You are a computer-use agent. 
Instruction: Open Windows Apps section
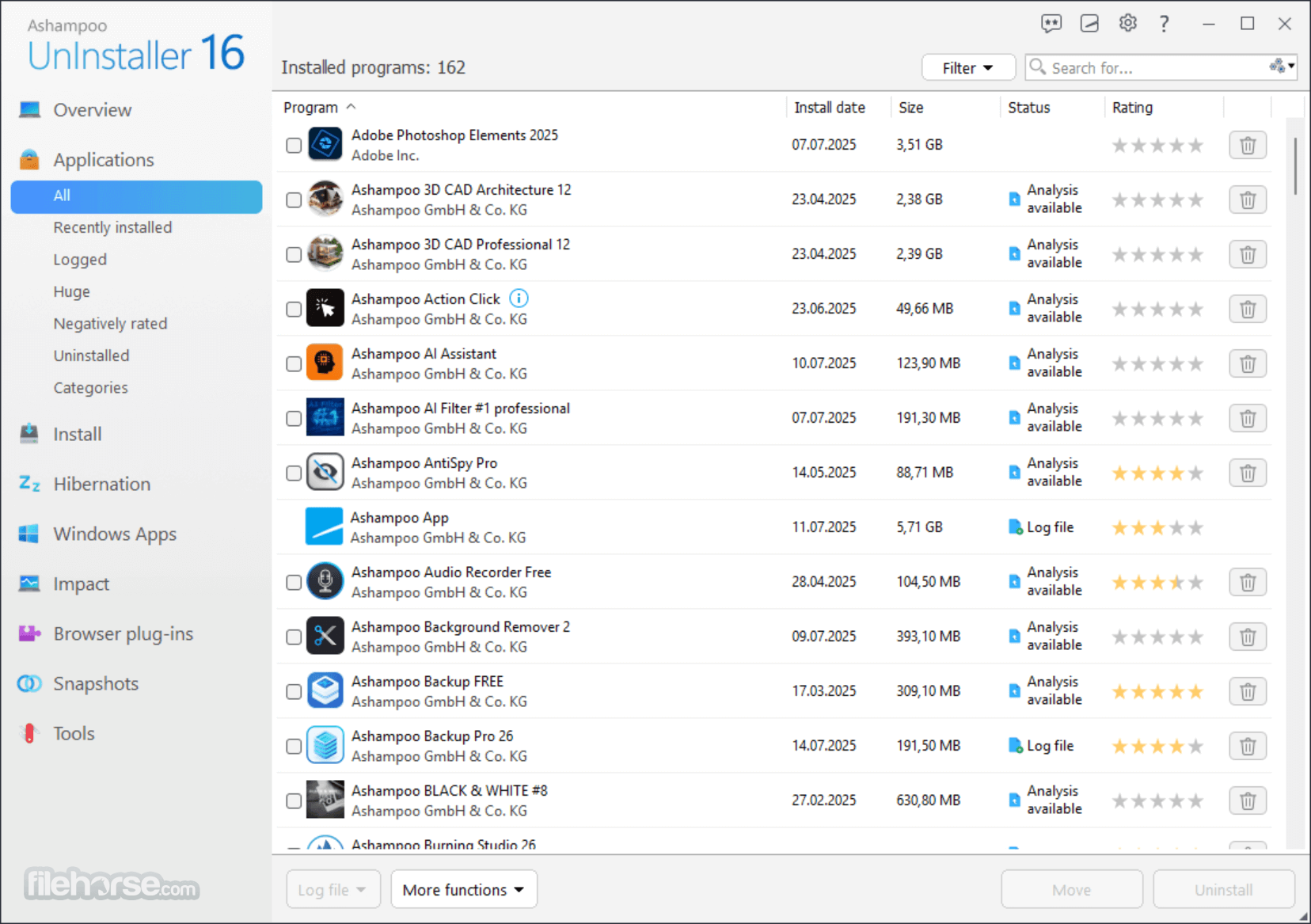tap(115, 534)
